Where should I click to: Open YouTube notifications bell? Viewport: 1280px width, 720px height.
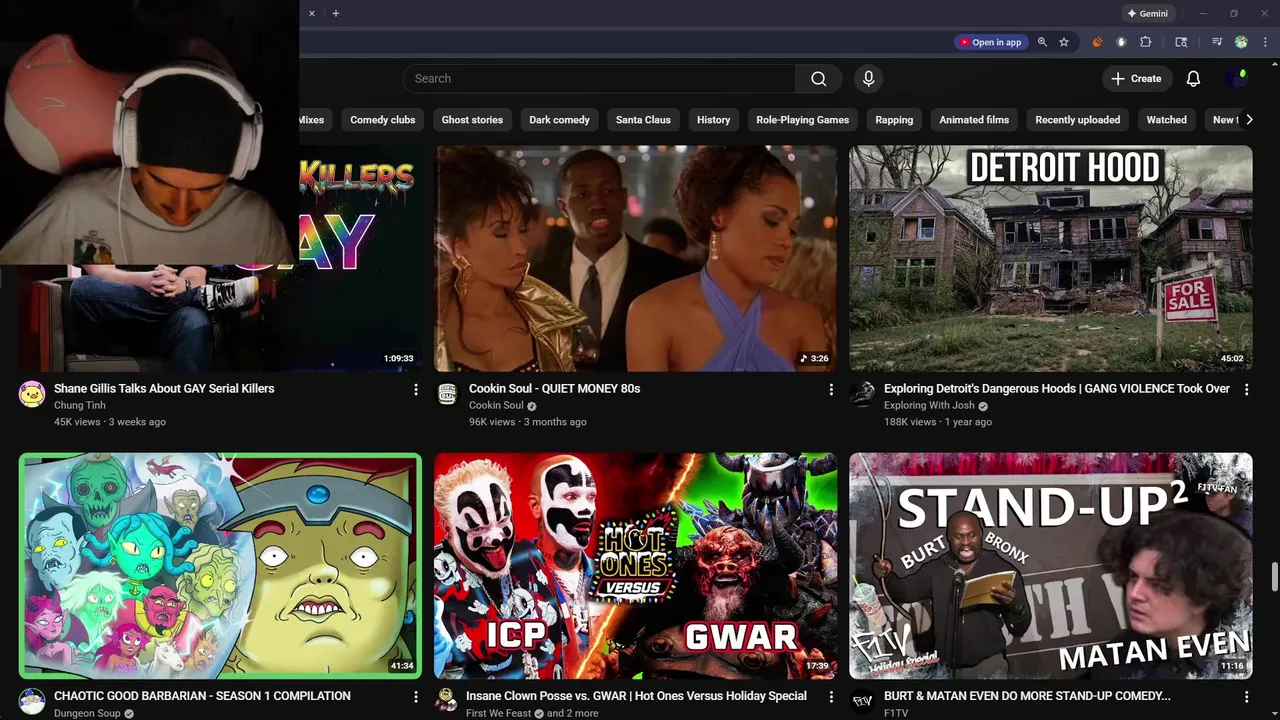(1193, 79)
